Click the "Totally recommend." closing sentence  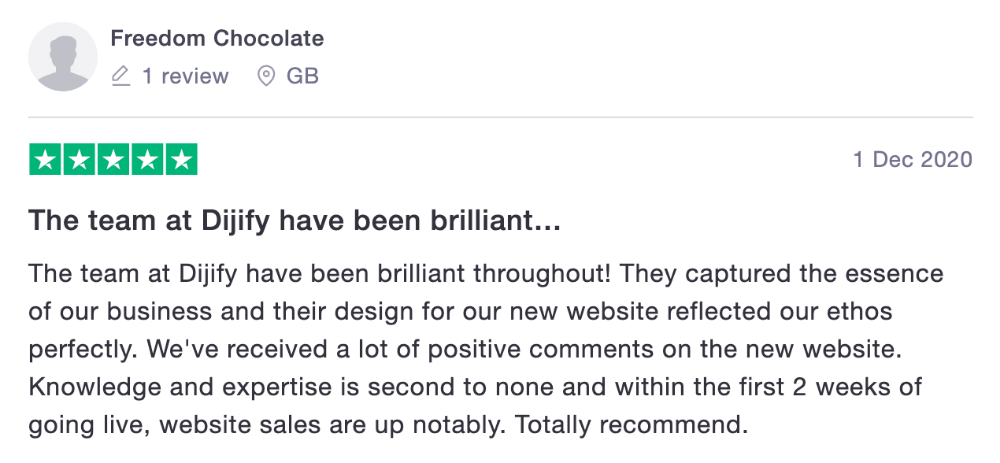(631, 425)
